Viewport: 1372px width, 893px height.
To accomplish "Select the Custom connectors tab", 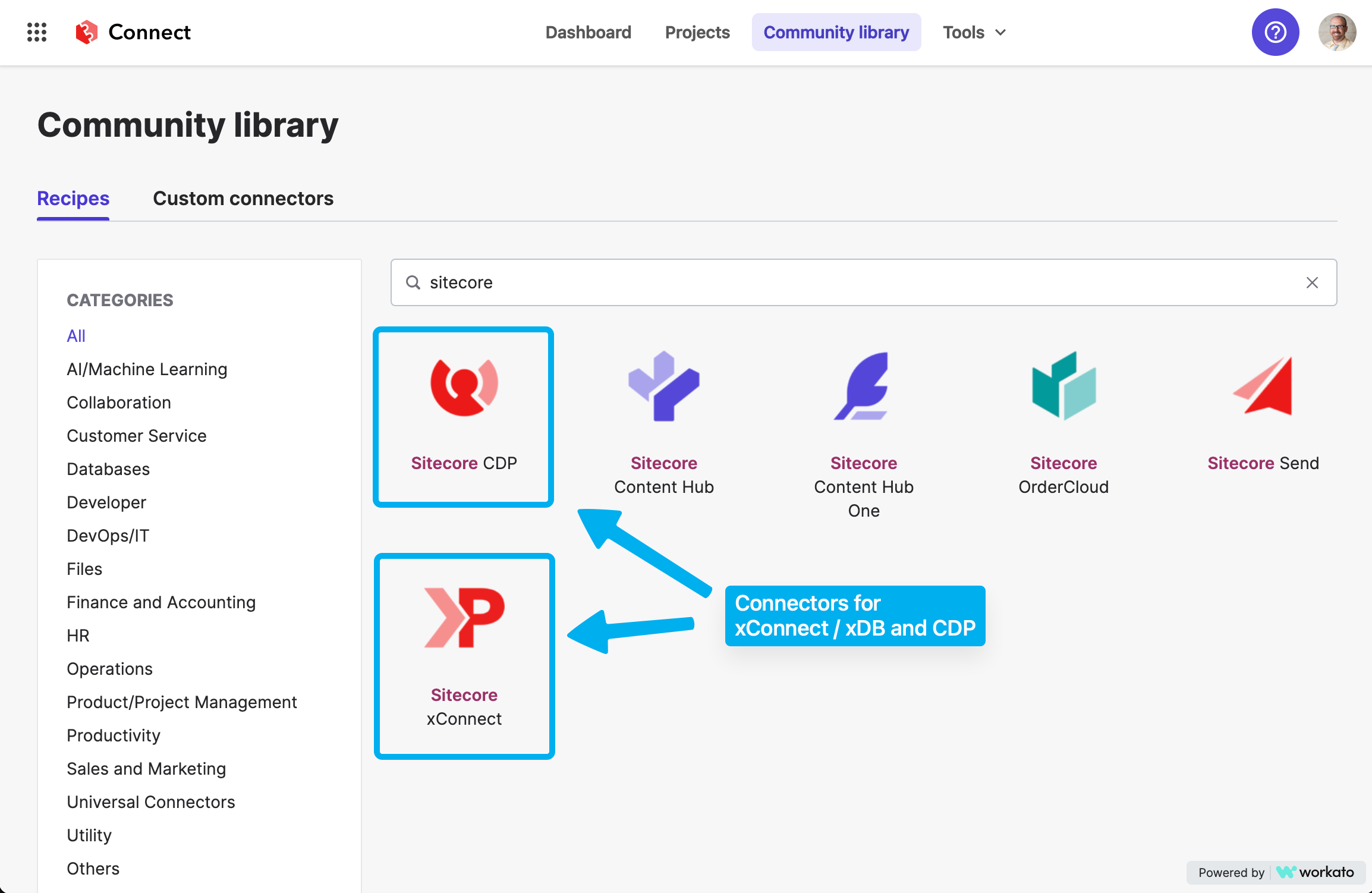I will [x=243, y=197].
